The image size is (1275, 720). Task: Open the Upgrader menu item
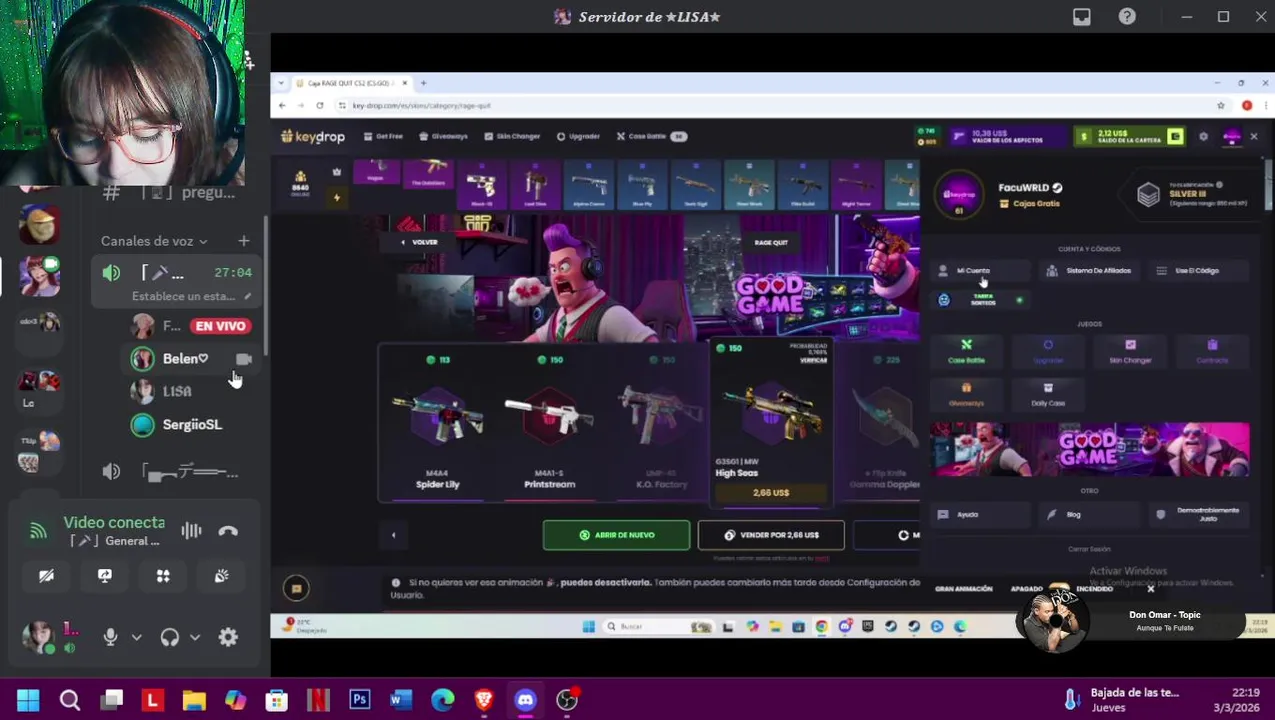tap(578, 136)
